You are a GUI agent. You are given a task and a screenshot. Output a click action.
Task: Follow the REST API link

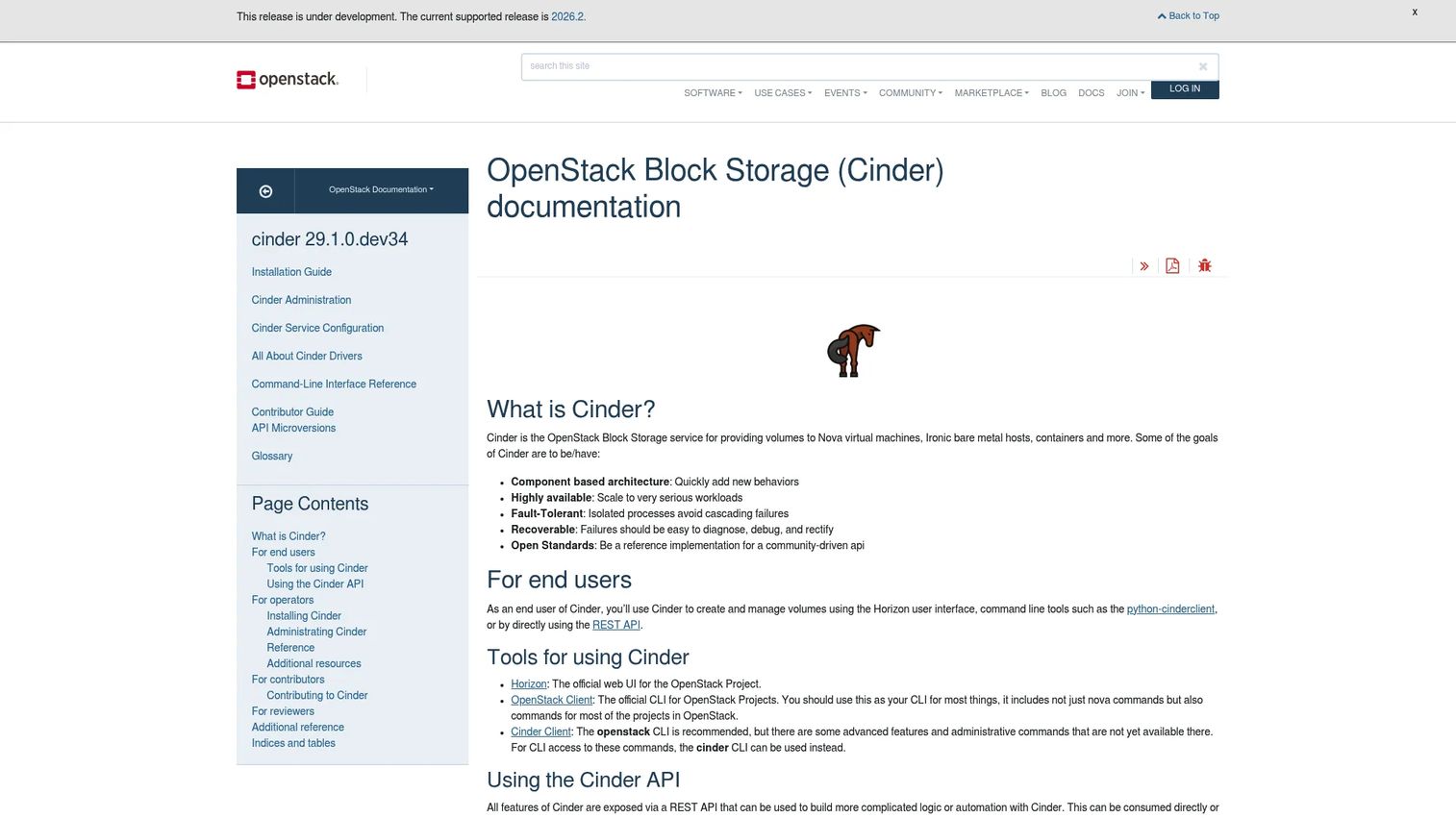(616, 626)
